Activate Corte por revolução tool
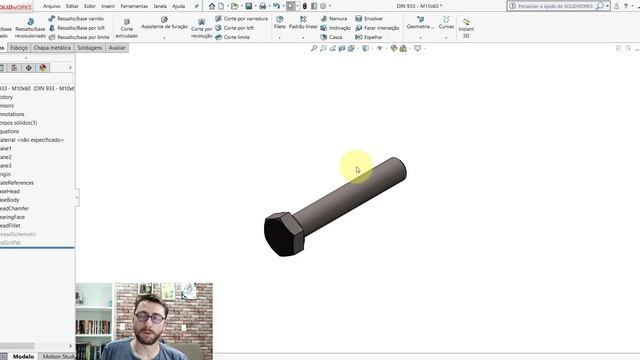Screen dimensions: 640x360 pyautogui.click(x=202, y=28)
